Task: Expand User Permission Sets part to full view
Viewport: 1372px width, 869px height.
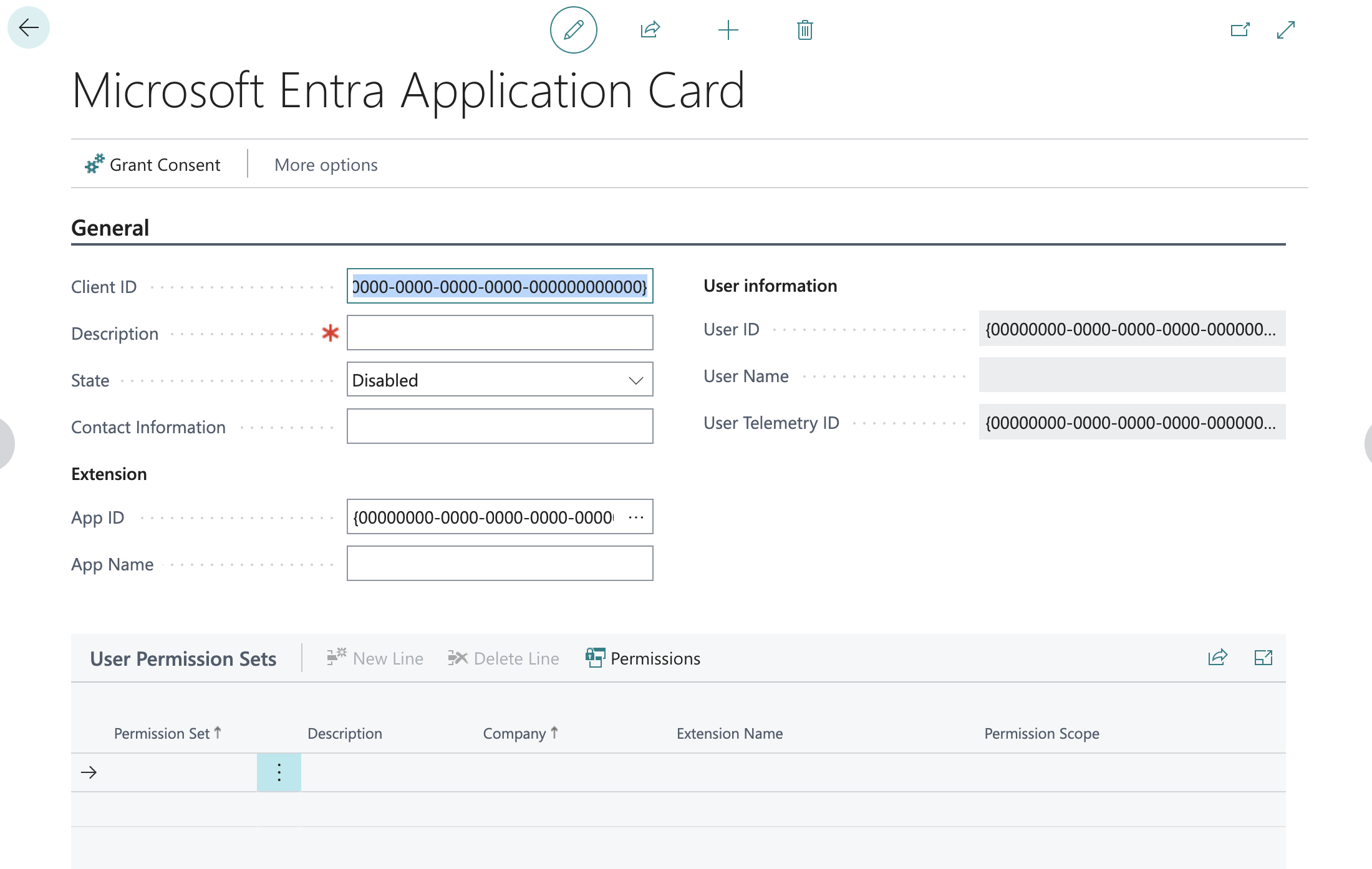Action: (x=1263, y=658)
